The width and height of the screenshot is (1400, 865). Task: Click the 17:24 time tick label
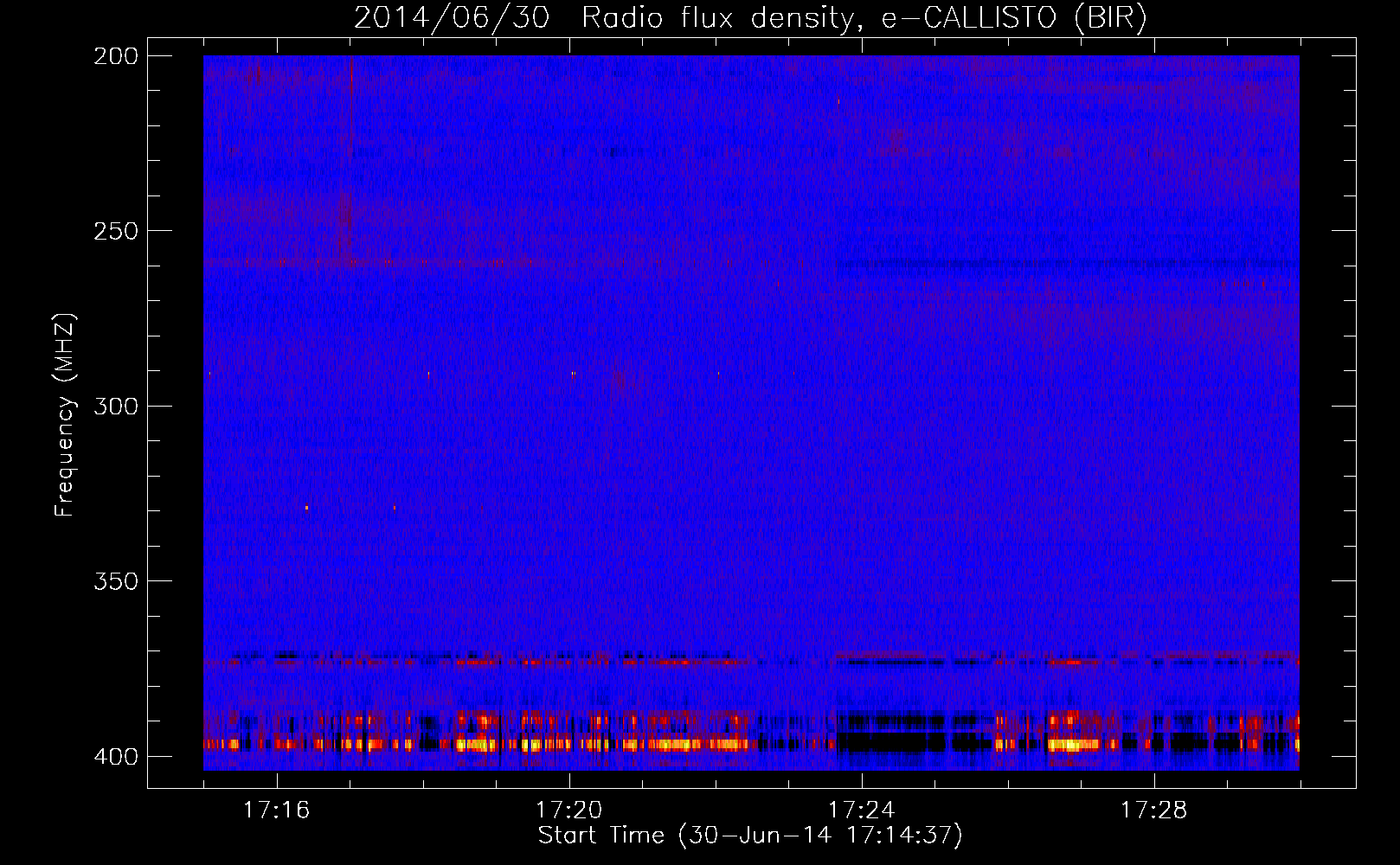[x=861, y=810]
